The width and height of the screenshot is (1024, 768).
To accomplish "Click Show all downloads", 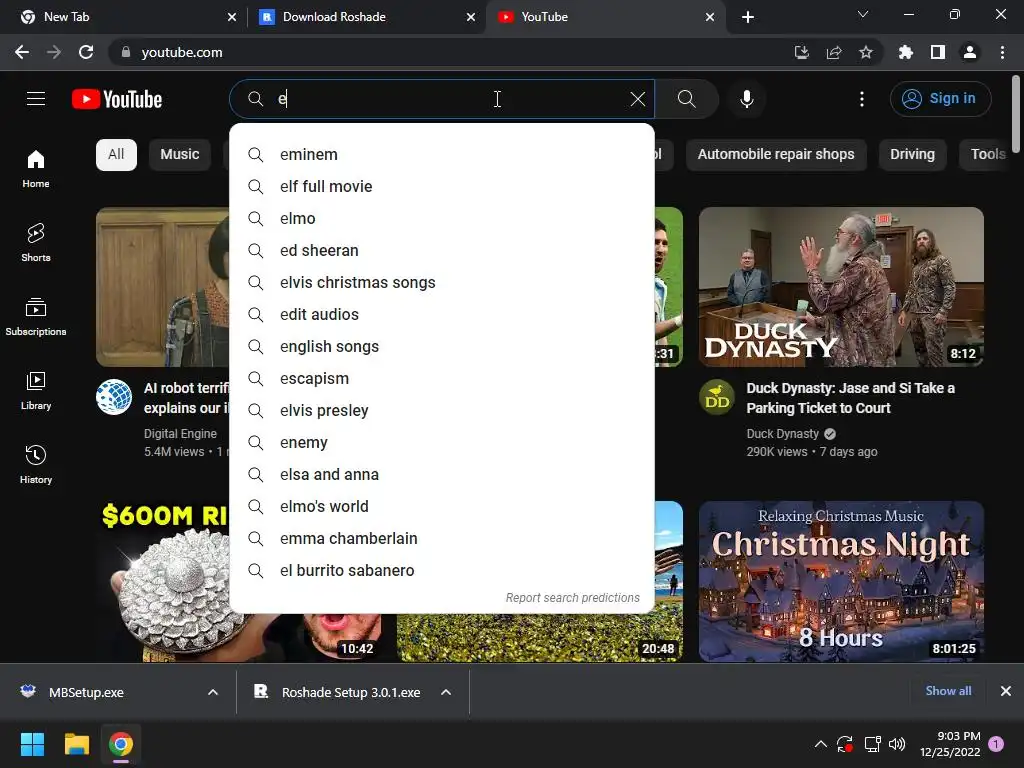I will click(948, 691).
